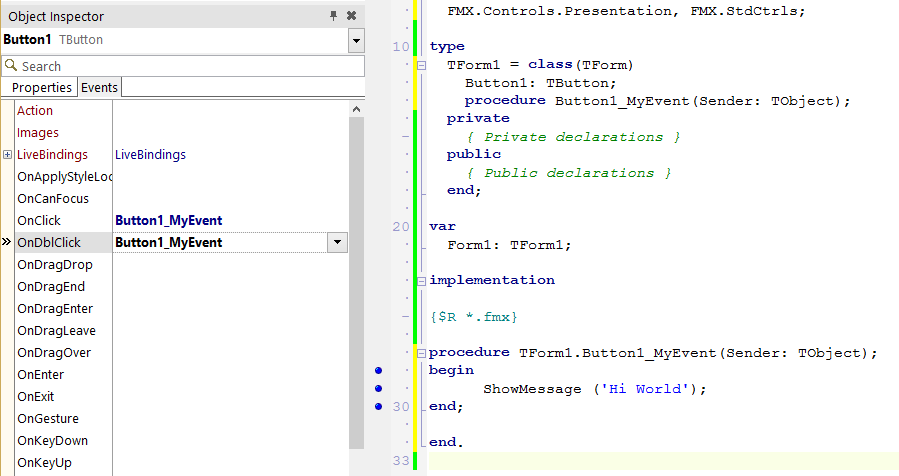
Task: Click the Form1: TForm1; variable line
Action: 509,245
